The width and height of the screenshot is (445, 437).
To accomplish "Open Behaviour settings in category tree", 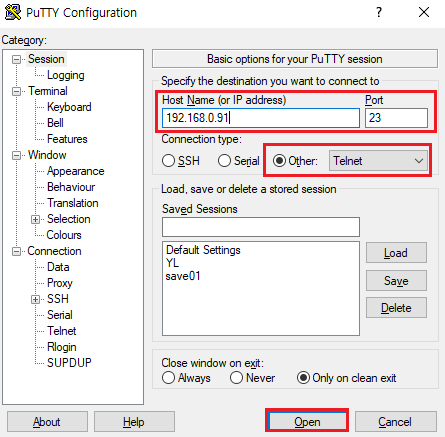I will coord(71,187).
